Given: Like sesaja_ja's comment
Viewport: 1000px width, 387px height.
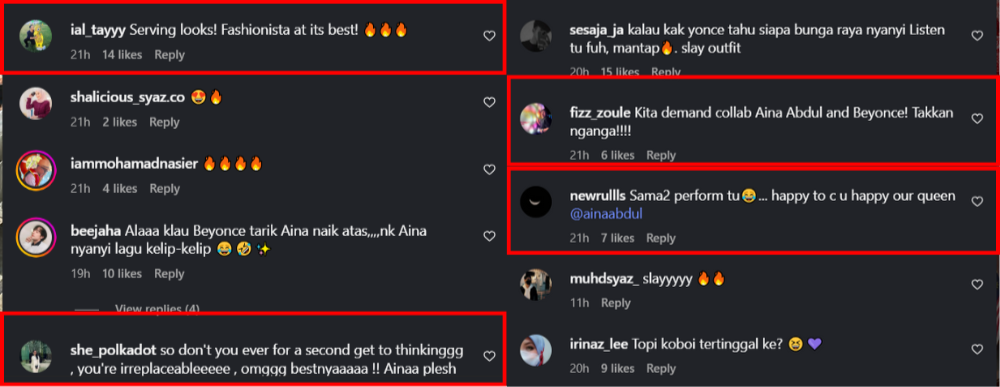Looking at the screenshot, I should tap(977, 36).
